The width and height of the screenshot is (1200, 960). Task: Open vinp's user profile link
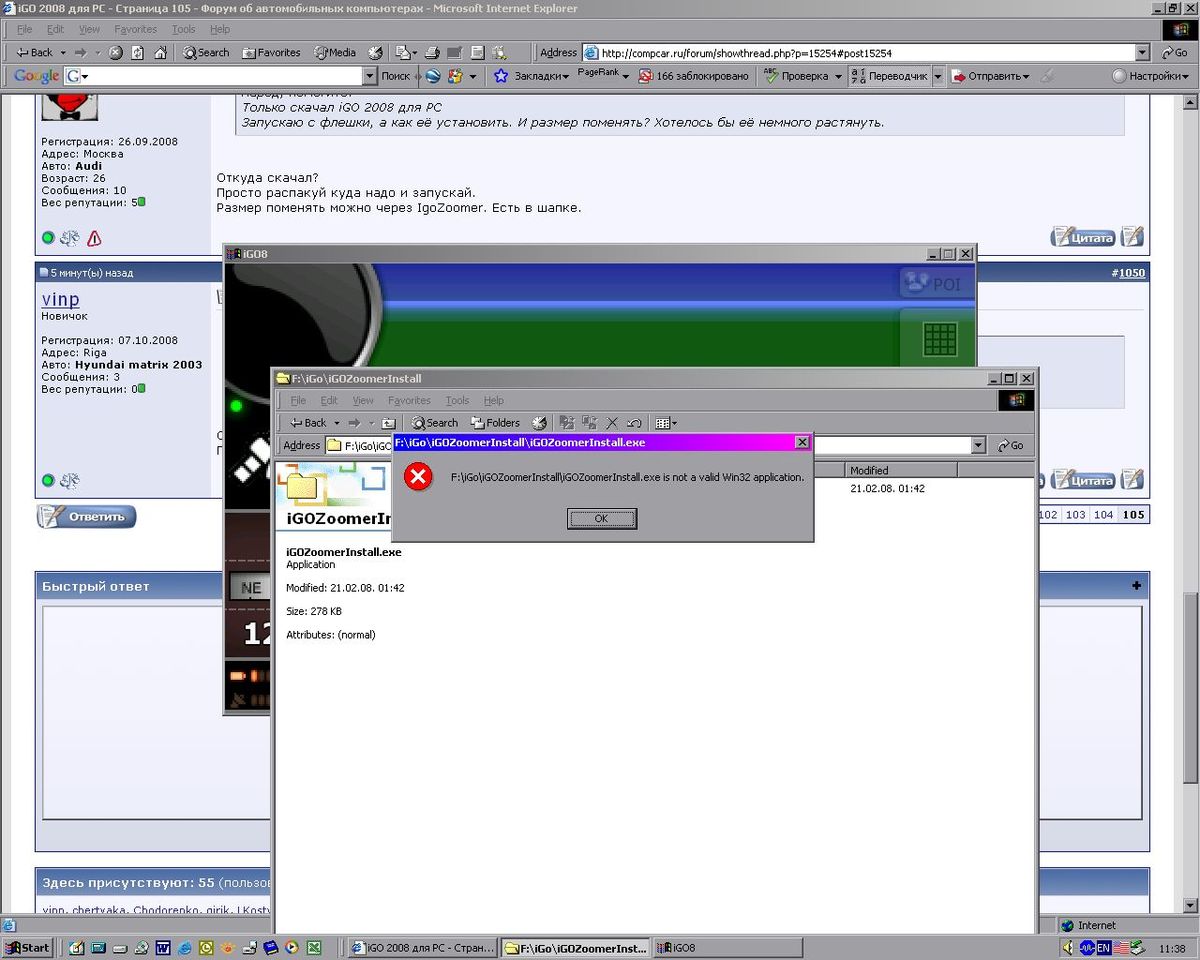(x=61, y=299)
